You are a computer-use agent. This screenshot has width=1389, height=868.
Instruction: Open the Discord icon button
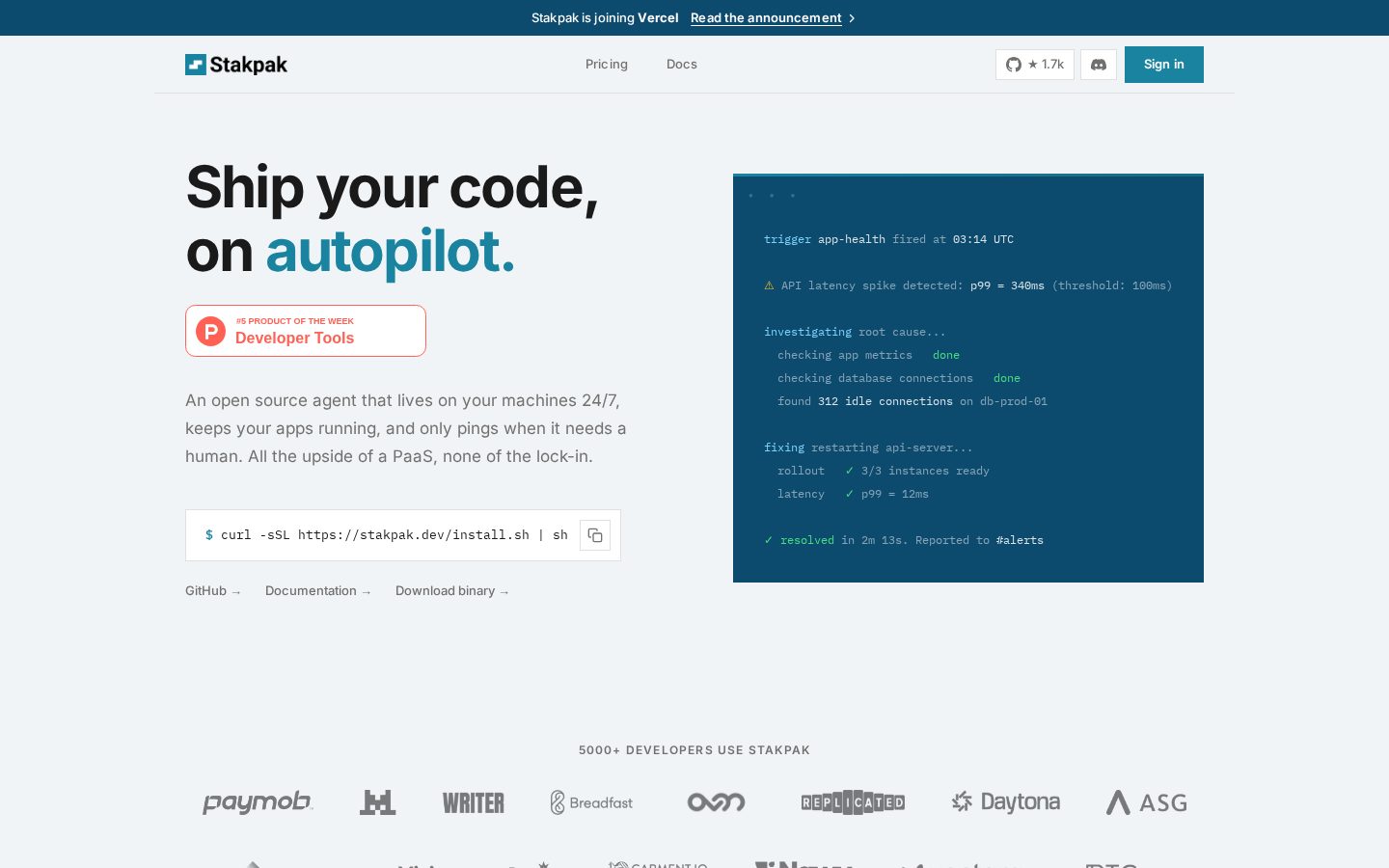pos(1099,65)
